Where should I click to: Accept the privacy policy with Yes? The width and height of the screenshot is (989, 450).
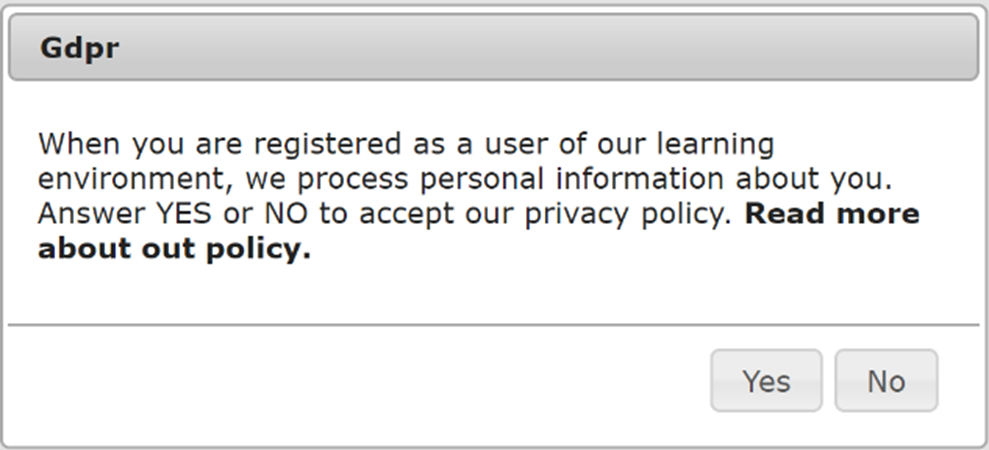pos(766,381)
